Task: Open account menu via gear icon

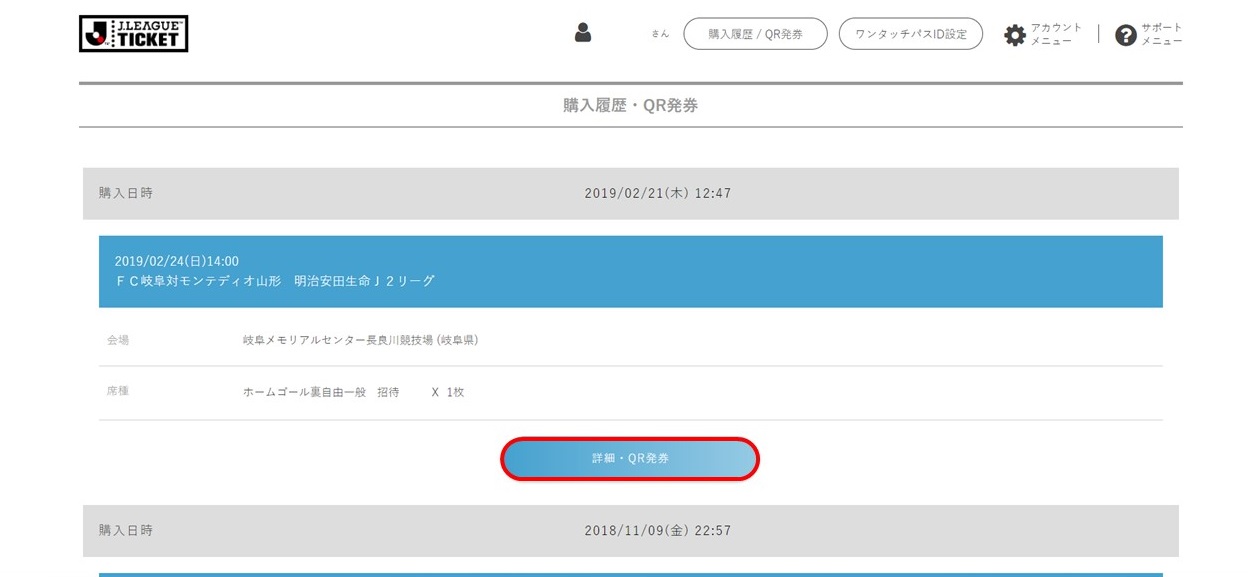Action: (x=1015, y=35)
